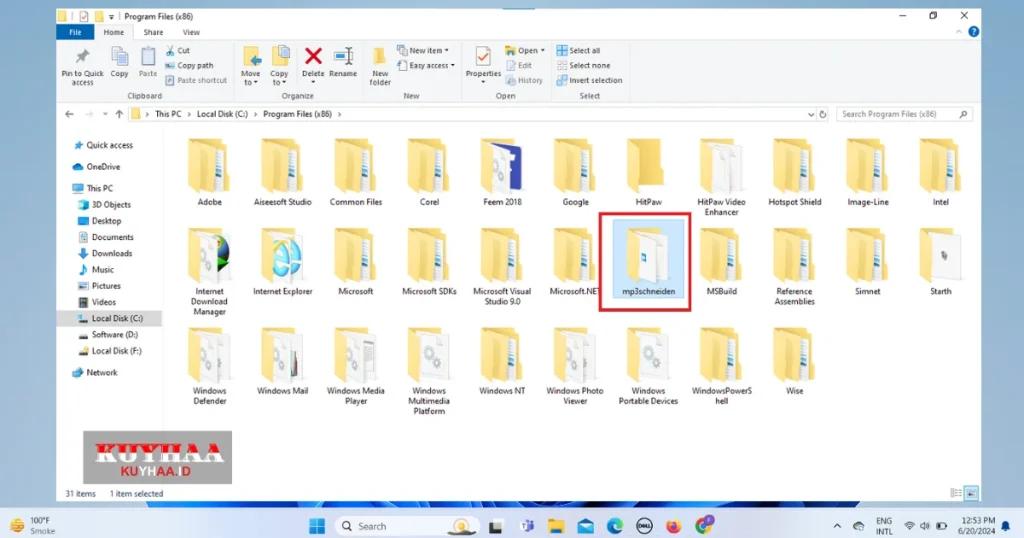Click Local Disk (C:) breadcrumb
Image resolution: width=1024 pixels, height=538 pixels.
pos(222,114)
